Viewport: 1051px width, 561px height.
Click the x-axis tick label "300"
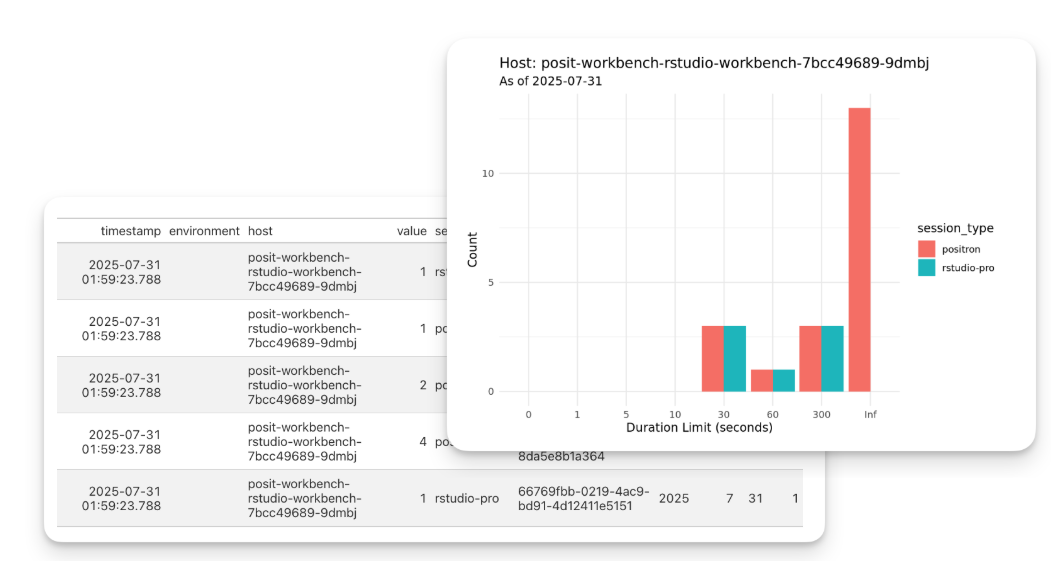tap(821, 414)
